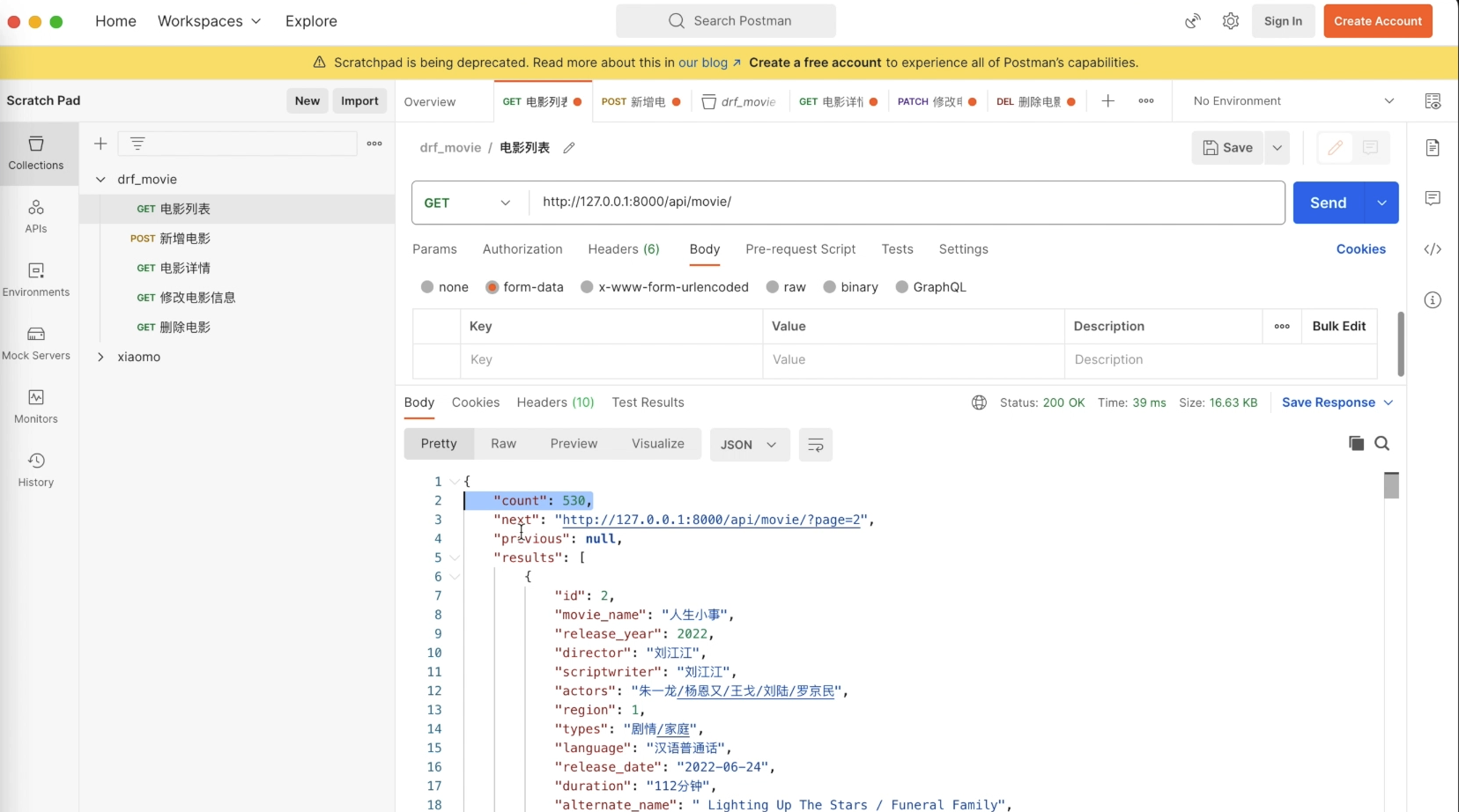Switch to the Raw response view

(x=503, y=444)
